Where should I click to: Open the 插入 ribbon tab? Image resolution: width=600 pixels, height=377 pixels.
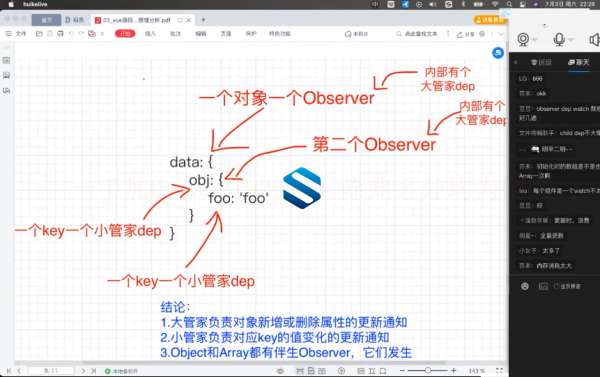[x=150, y=34]
